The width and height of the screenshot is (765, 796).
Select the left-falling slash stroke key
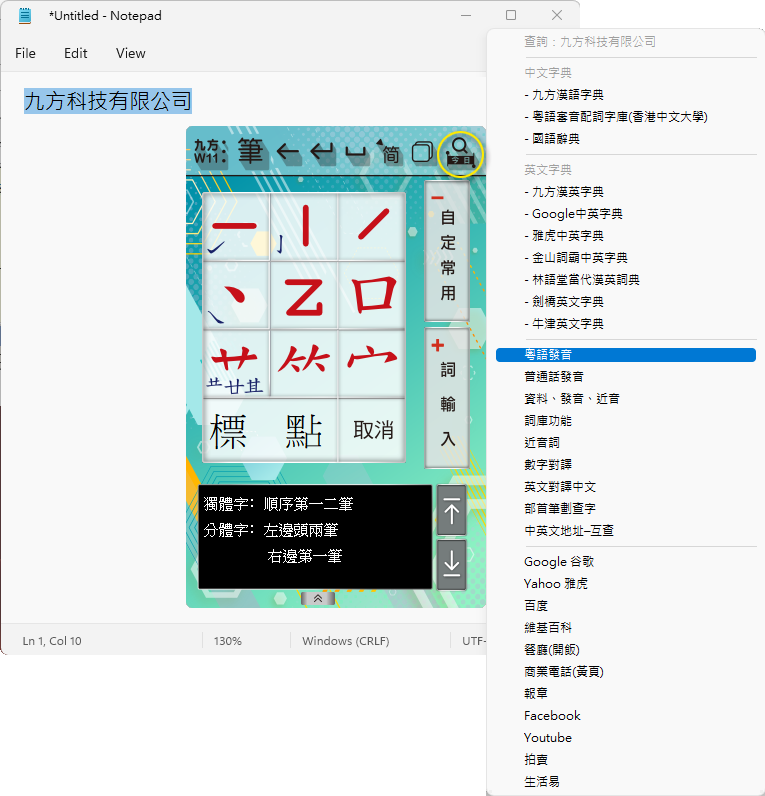tap(372, 227)
